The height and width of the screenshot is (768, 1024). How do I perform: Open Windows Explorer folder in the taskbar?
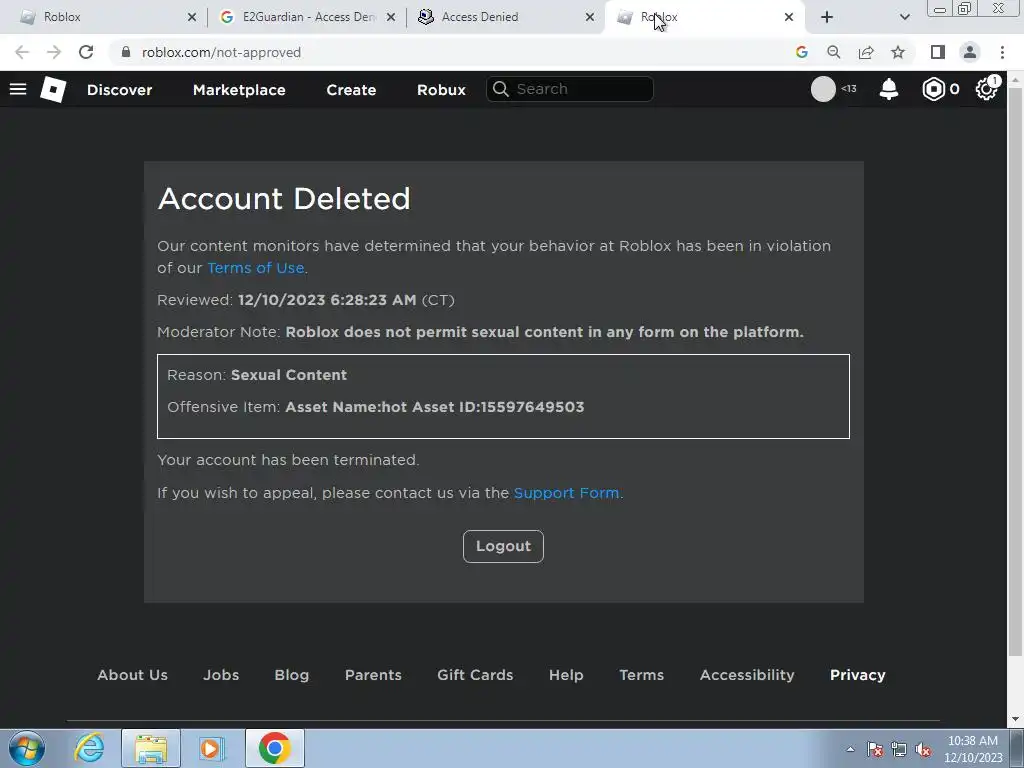coord(151,748)
